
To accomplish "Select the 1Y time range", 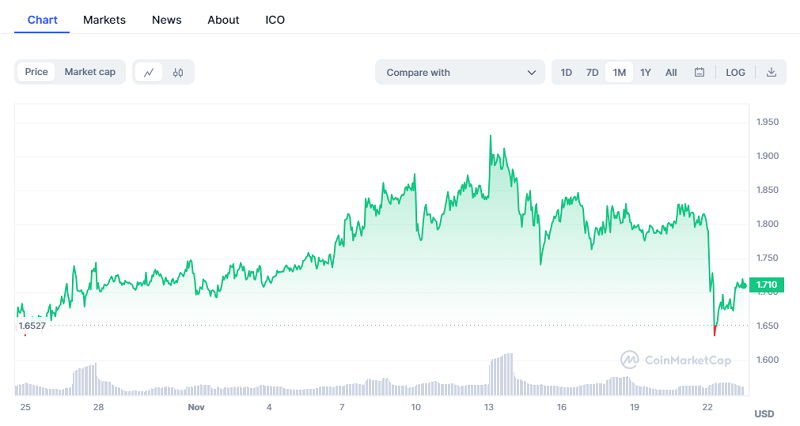I will tap(646, 72).
